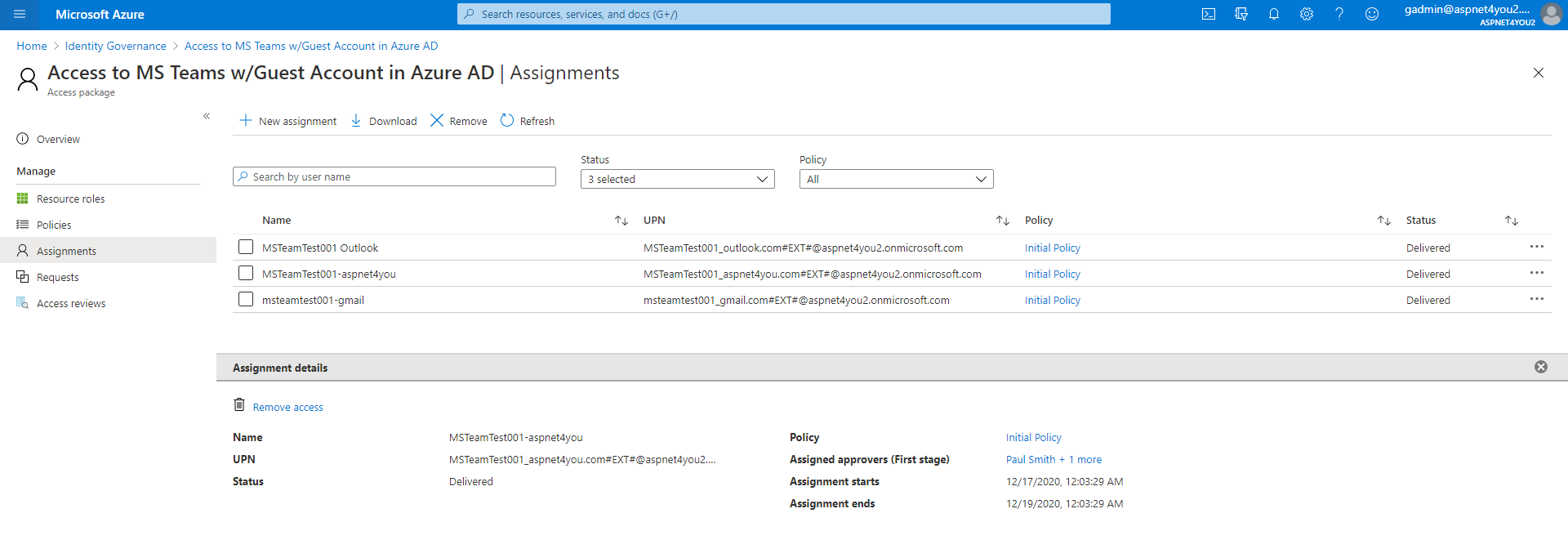The width and height of the screenshot is (1568, 540).
Task: Open portal settings gear
Action: pyautogui.click(x=1307, y=14)
